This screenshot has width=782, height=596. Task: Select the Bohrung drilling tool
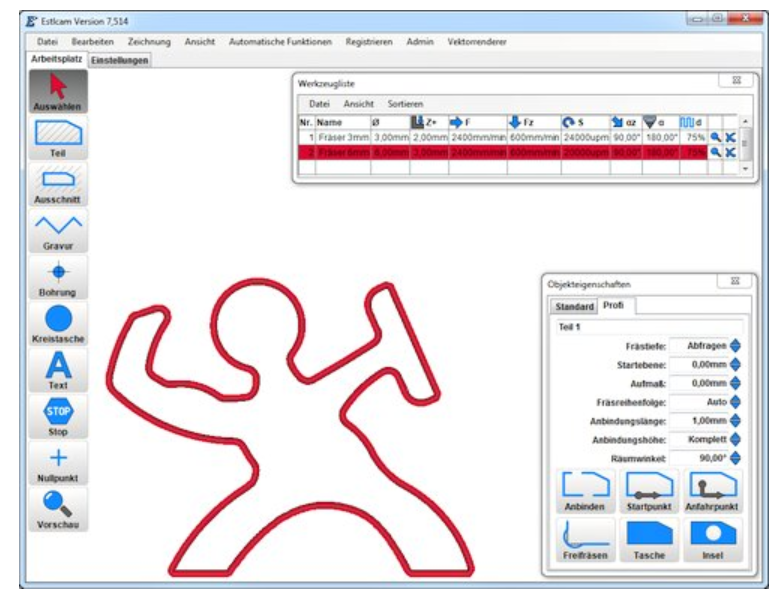[x=58, y=277]
